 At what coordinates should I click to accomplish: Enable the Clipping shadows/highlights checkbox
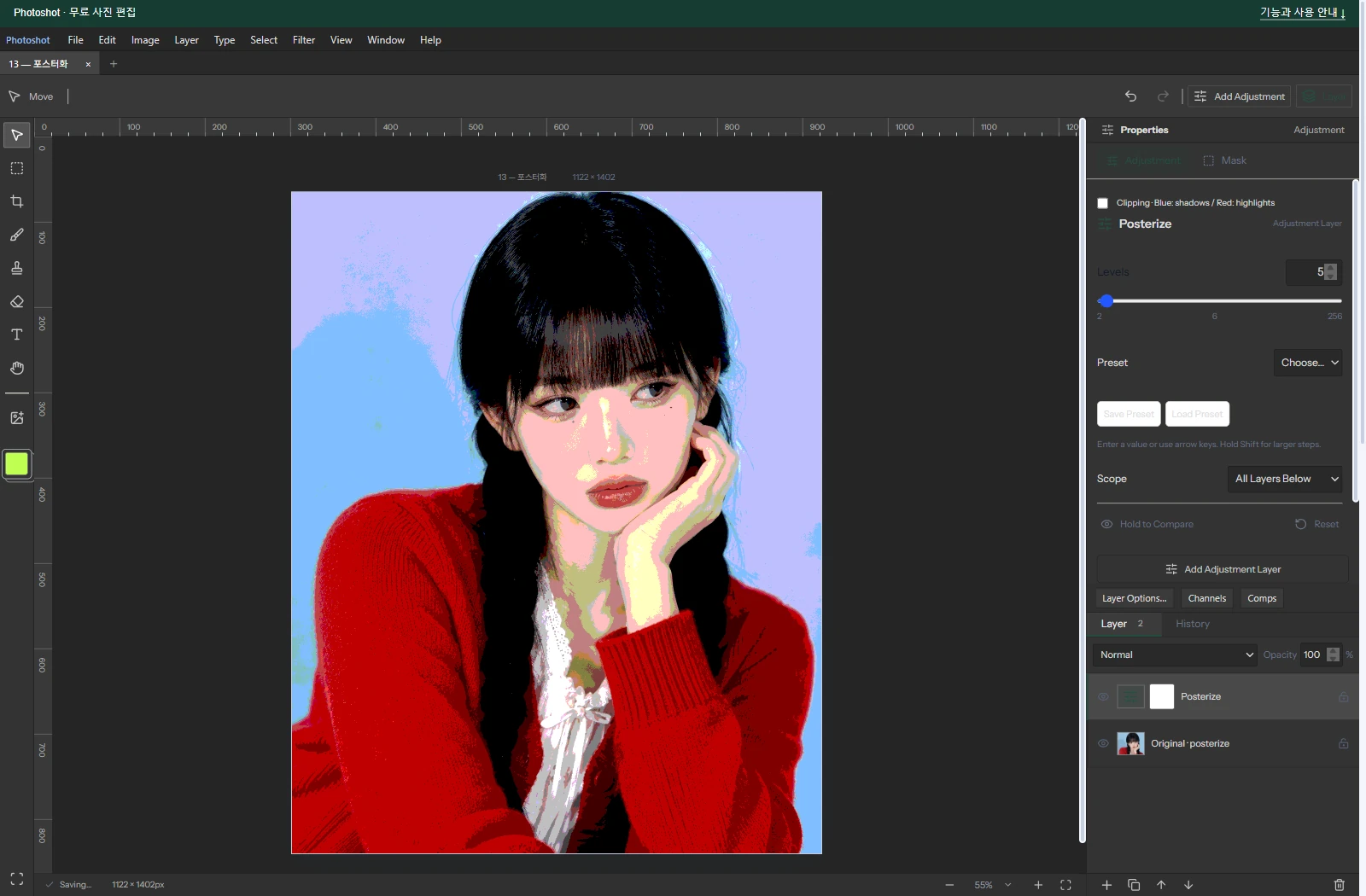point(1102,203)
